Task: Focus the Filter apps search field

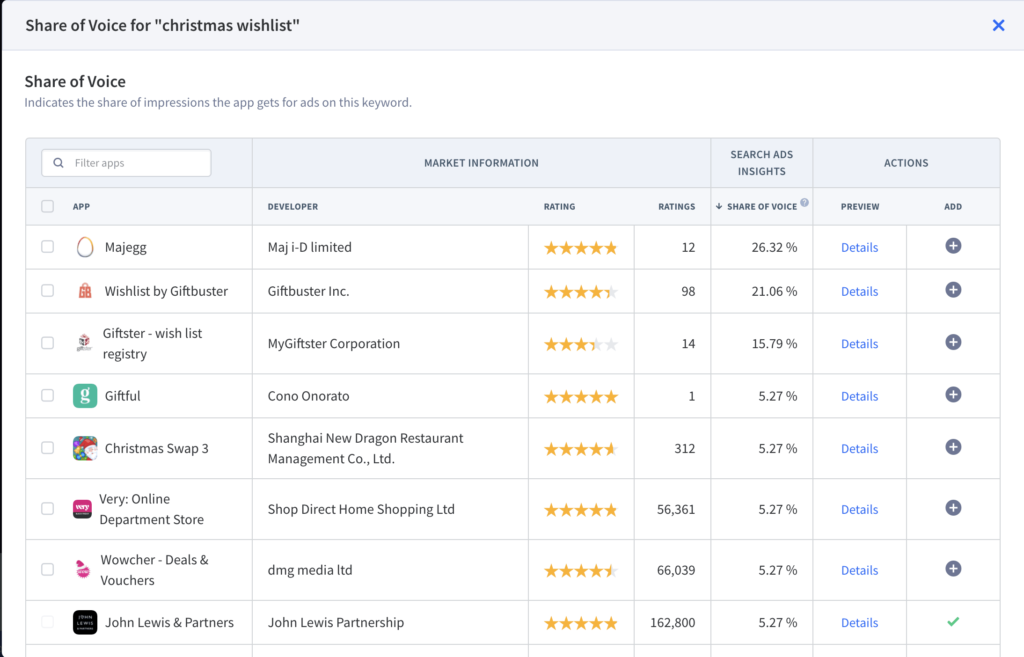Action: (126, 163)
